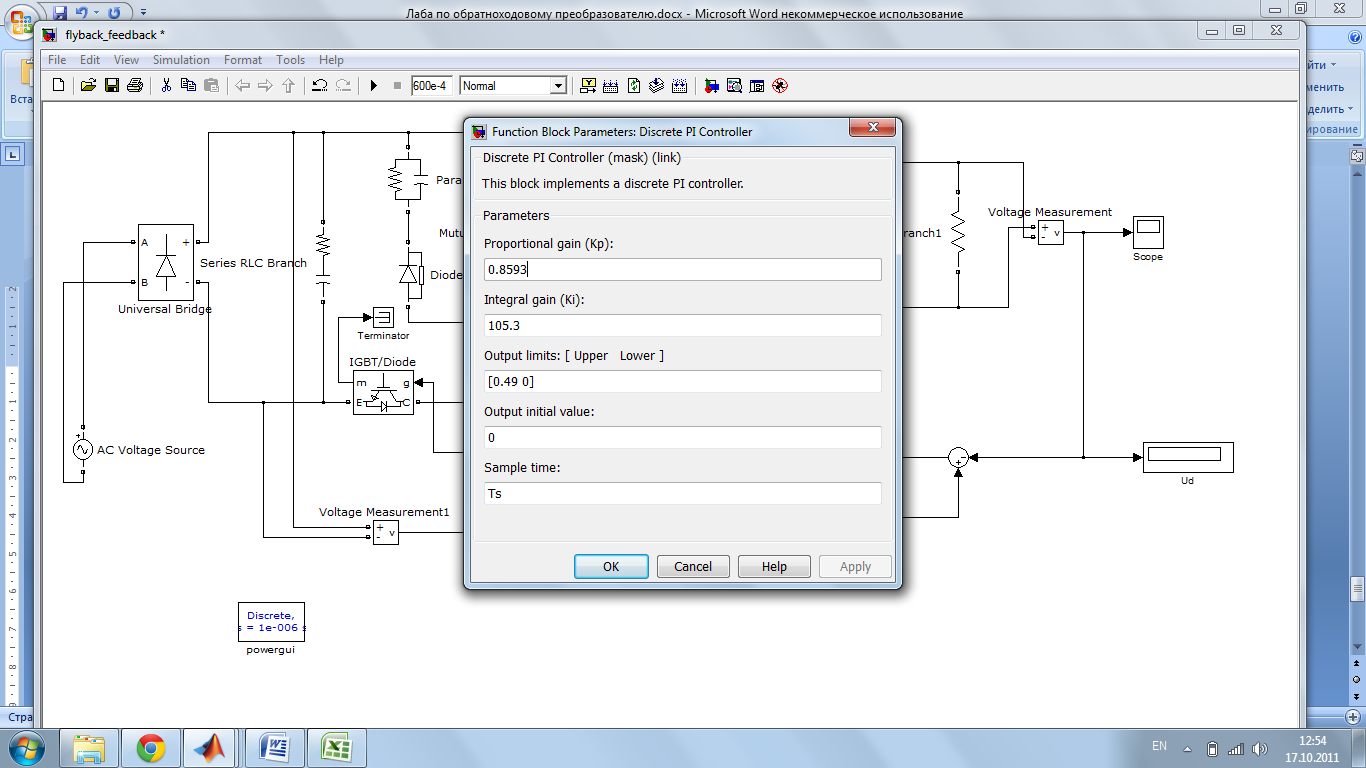
Task: Click Word's tab selector ruler button
Action: pos(14,154)
